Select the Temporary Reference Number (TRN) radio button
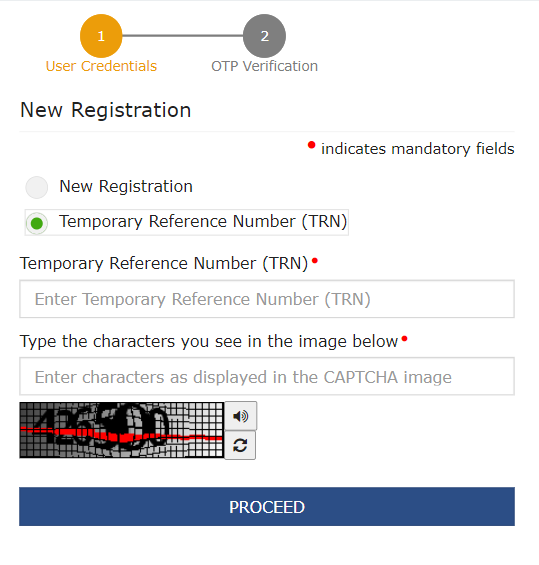 tap(37, 223)
